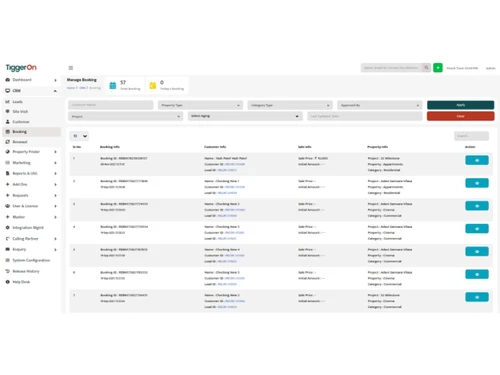Viewport: 500px width, 375px height.
Task: Open Customer ID link in row 1
Action: 235,164
